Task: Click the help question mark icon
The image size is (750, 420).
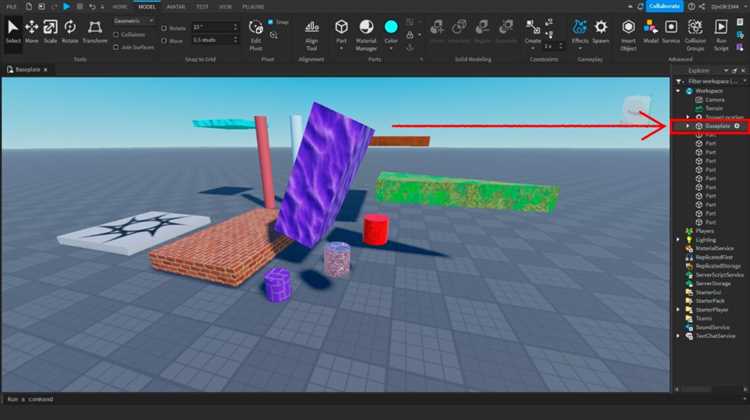Action: 692,7
